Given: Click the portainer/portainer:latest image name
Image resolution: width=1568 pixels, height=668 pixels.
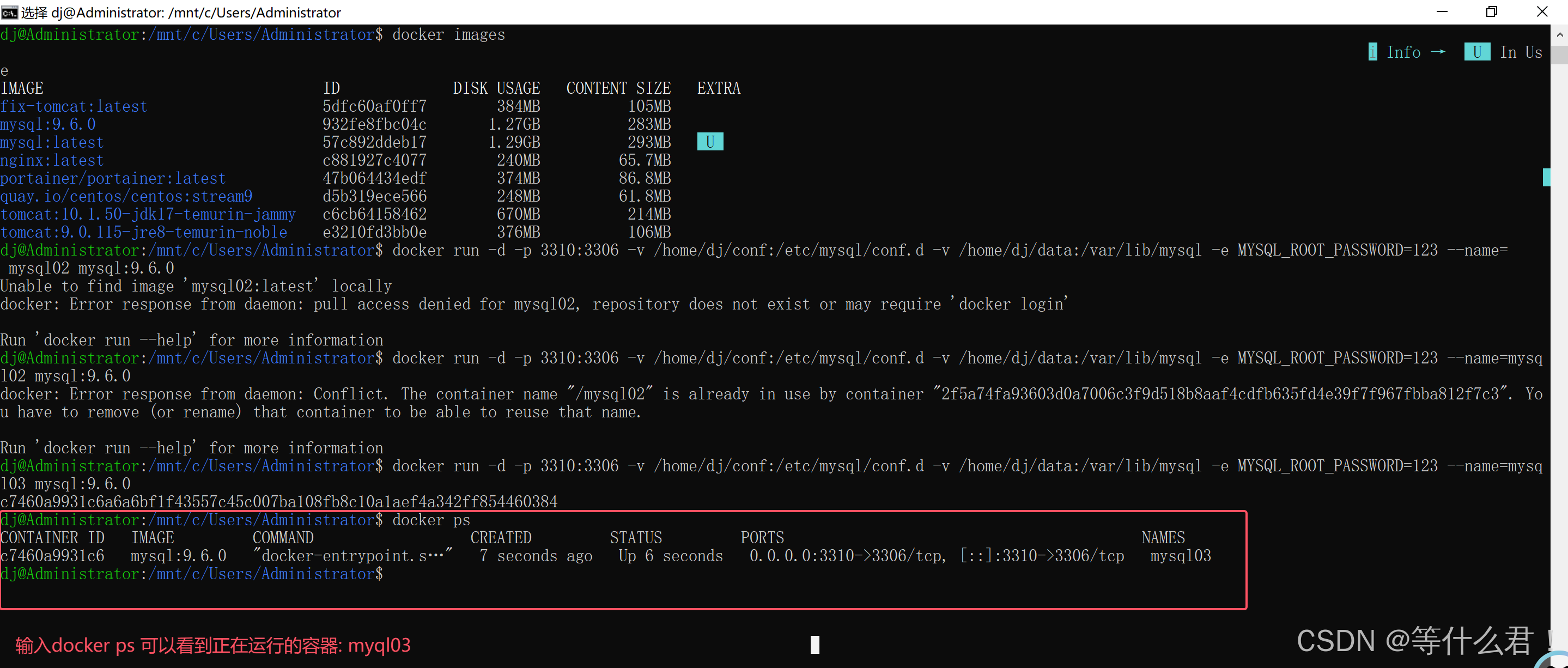Looking at the screenshot, I should coord(113,178).
